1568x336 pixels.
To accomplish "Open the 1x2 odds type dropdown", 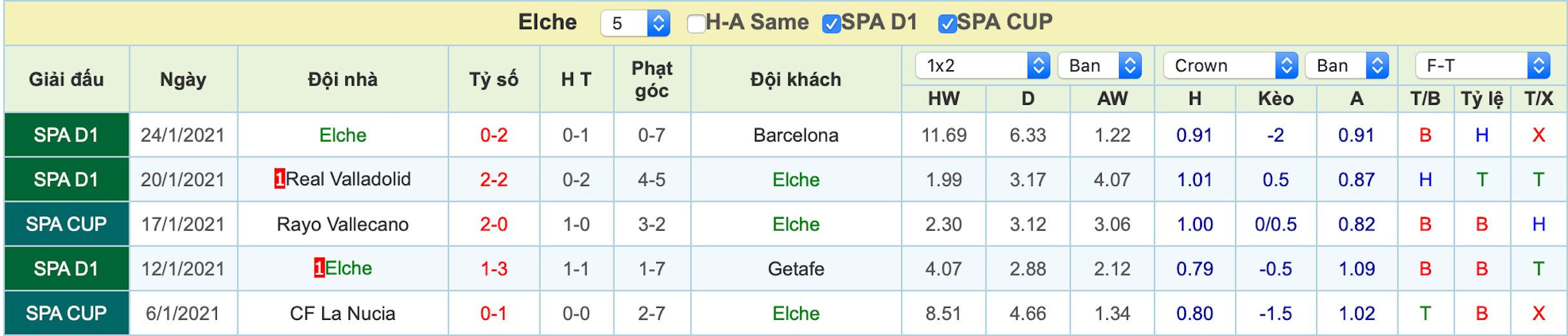I will [x=982, y=66].
